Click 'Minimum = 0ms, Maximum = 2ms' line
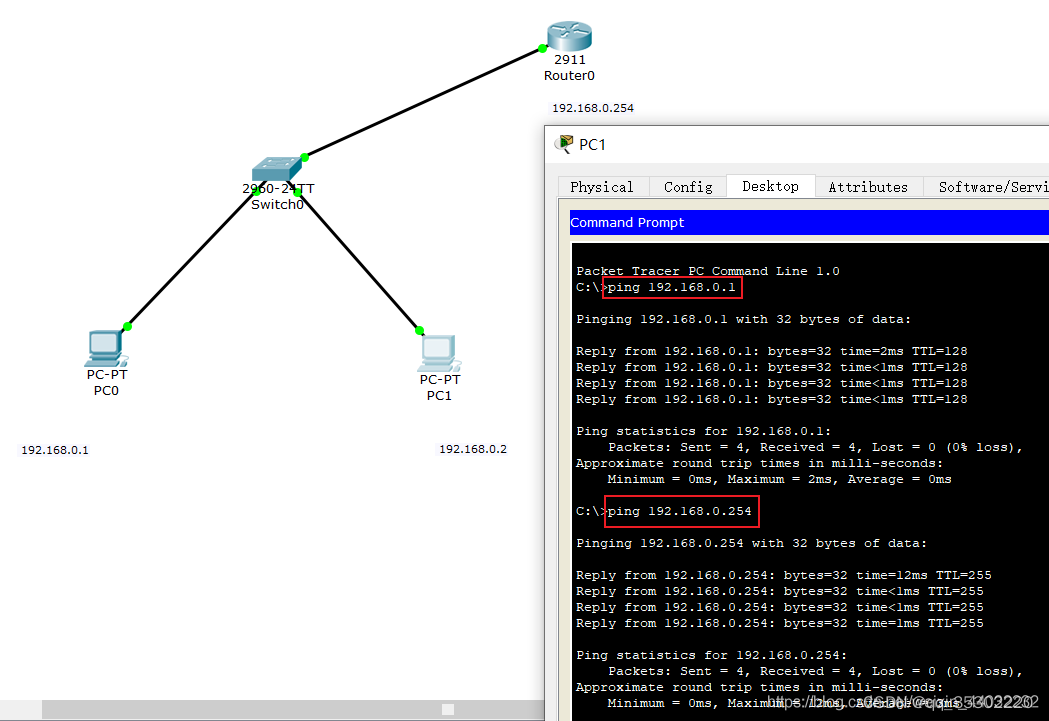Image resolution: width=1049 pixels, height=721 pixels. click(x=779, y=480)
